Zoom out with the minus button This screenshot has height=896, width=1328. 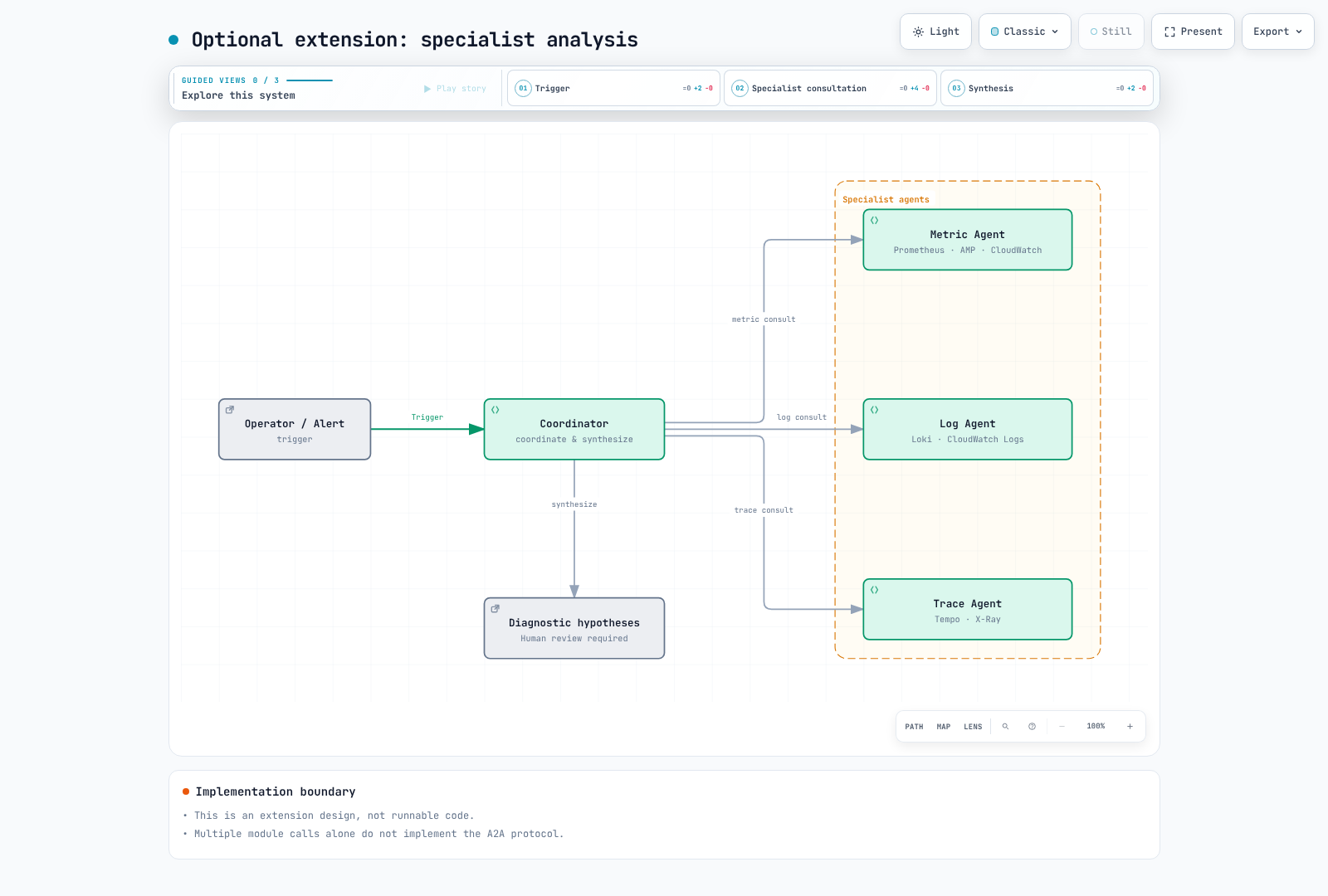[1062, 727]
